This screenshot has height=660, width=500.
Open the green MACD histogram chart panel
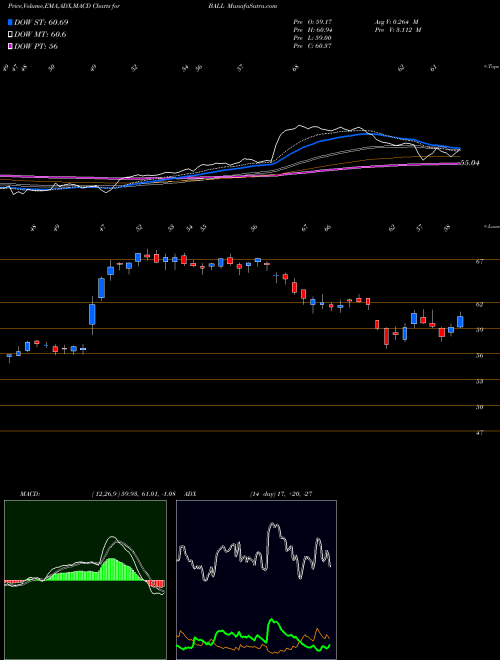(x=85, y=580)
